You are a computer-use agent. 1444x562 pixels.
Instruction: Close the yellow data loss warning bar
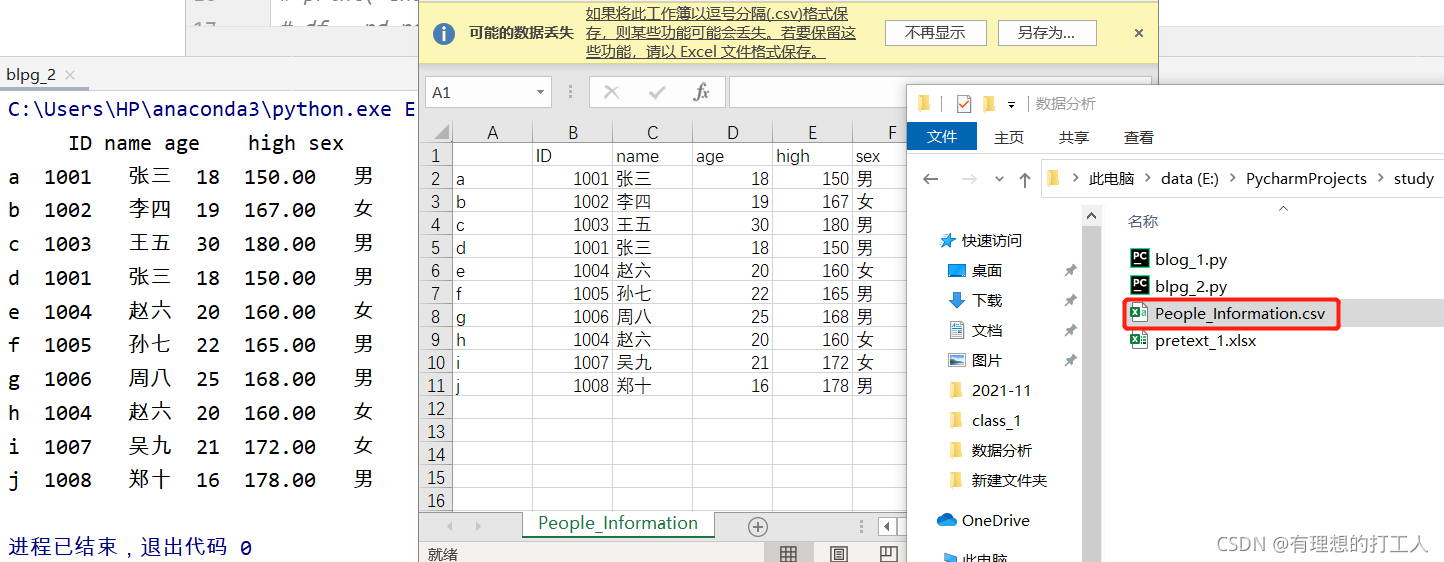[1138, 33]
